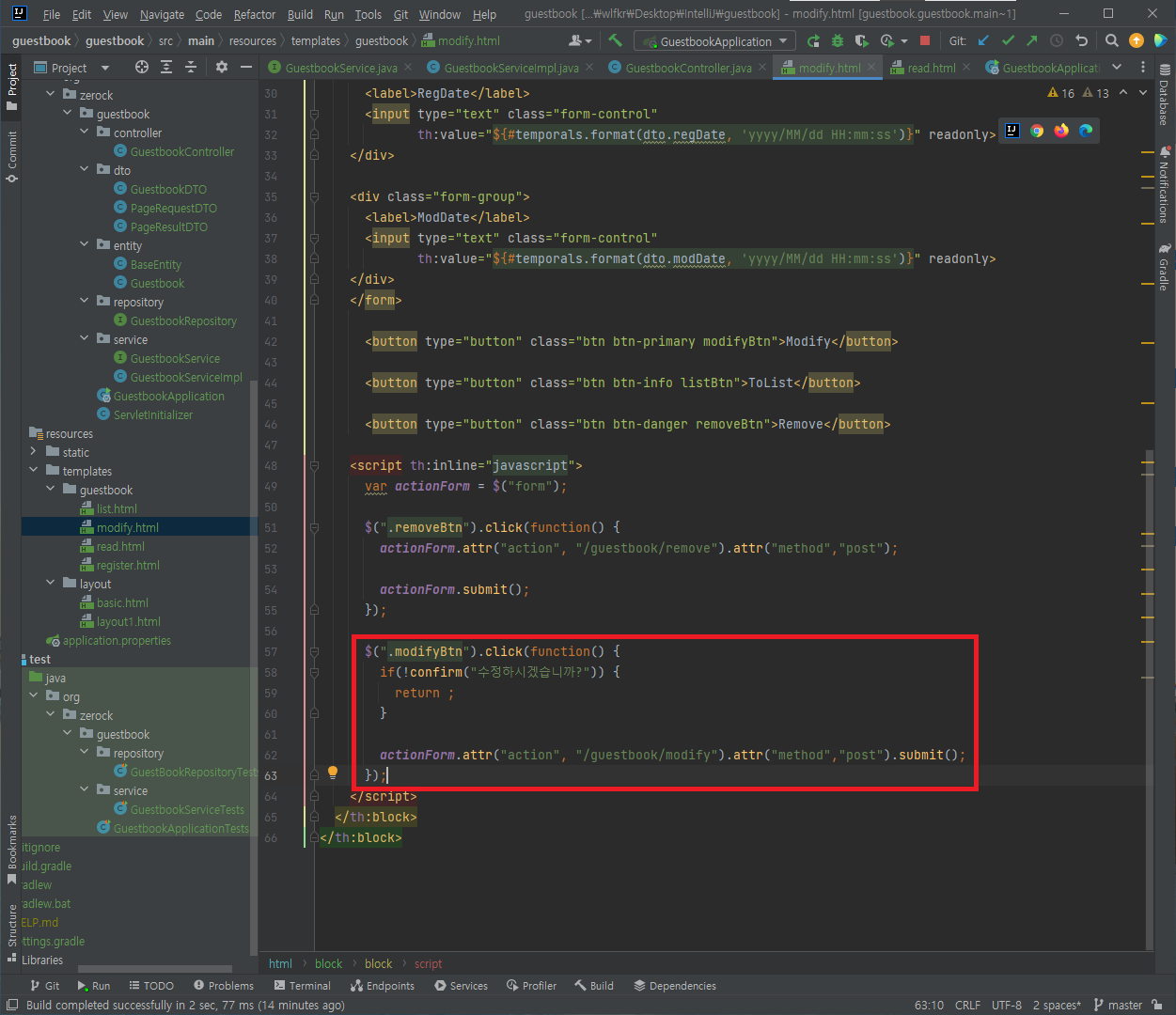Show hidden editor tabs dropdown chevron
The width and height of the screenshot is (1176, 1015).
click(1117, 68)
